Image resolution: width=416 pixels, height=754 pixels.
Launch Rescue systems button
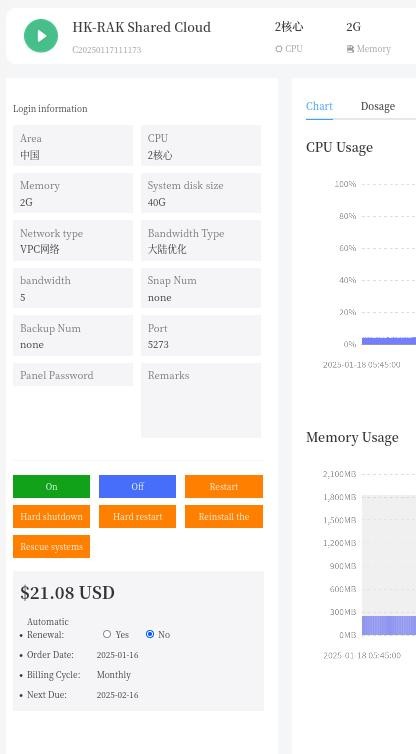pyautogui.click(x=51, y=546)
